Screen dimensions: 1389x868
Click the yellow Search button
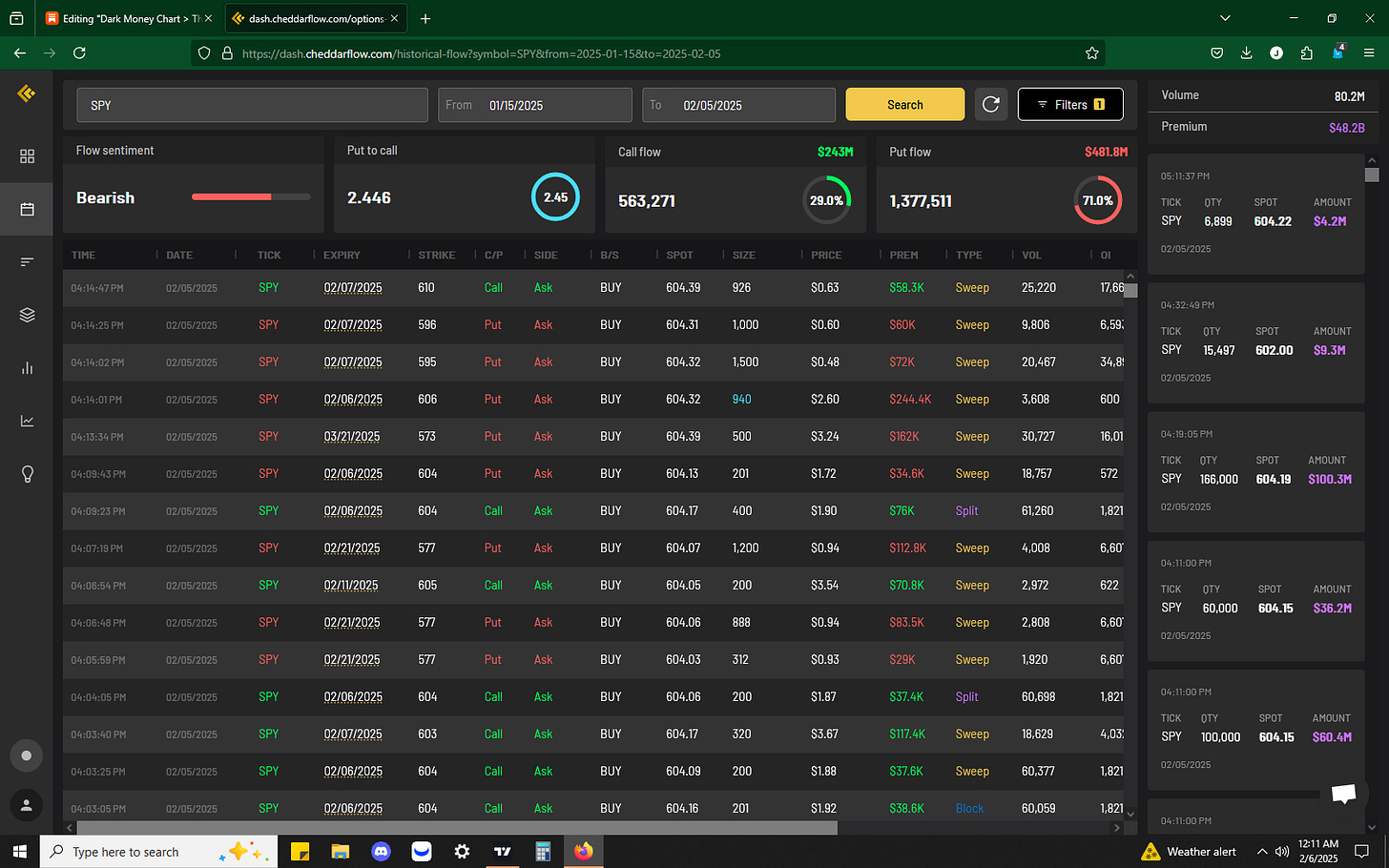(x=905, y=105)
